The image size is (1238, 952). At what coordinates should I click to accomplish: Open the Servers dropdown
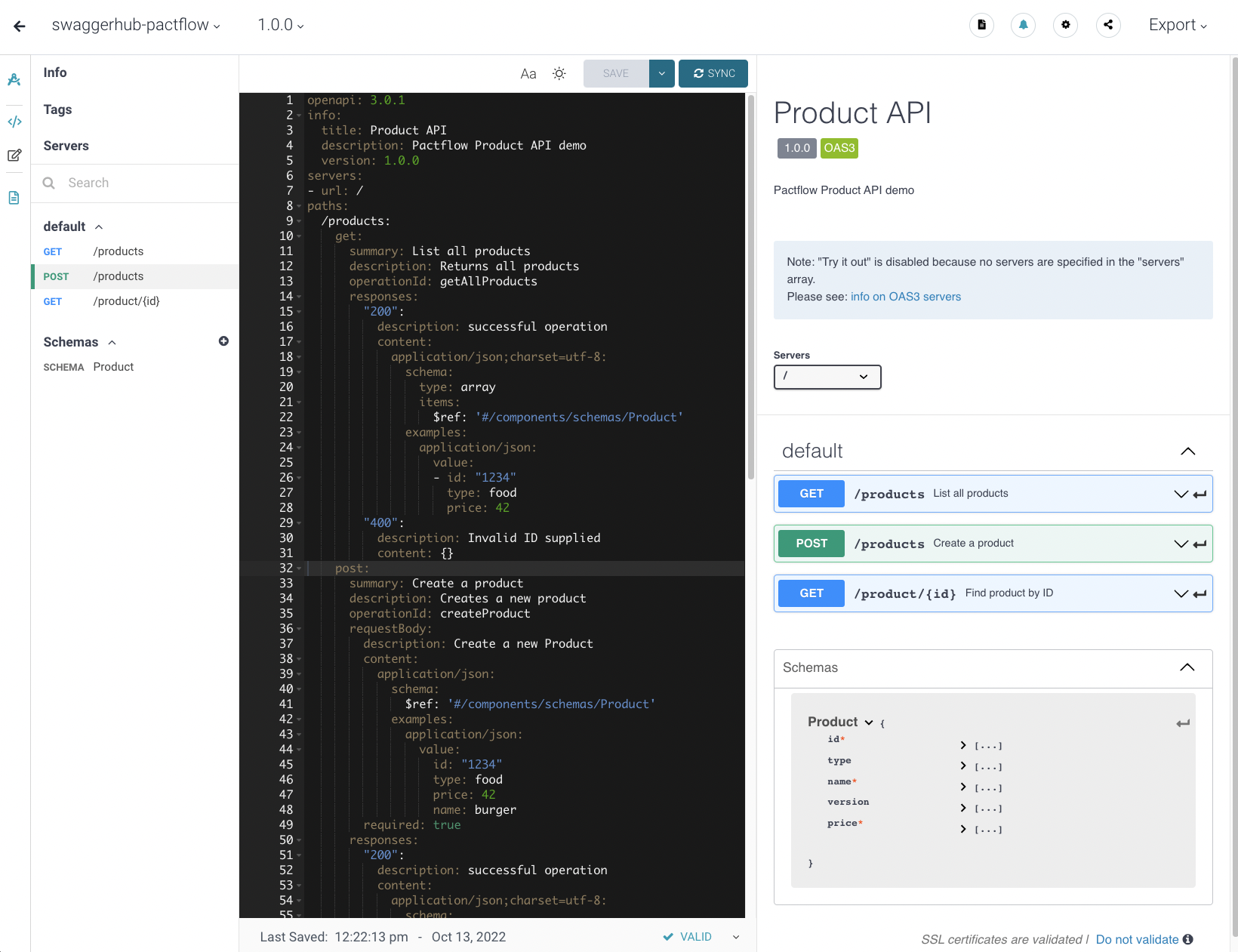[x=827, y=377]
